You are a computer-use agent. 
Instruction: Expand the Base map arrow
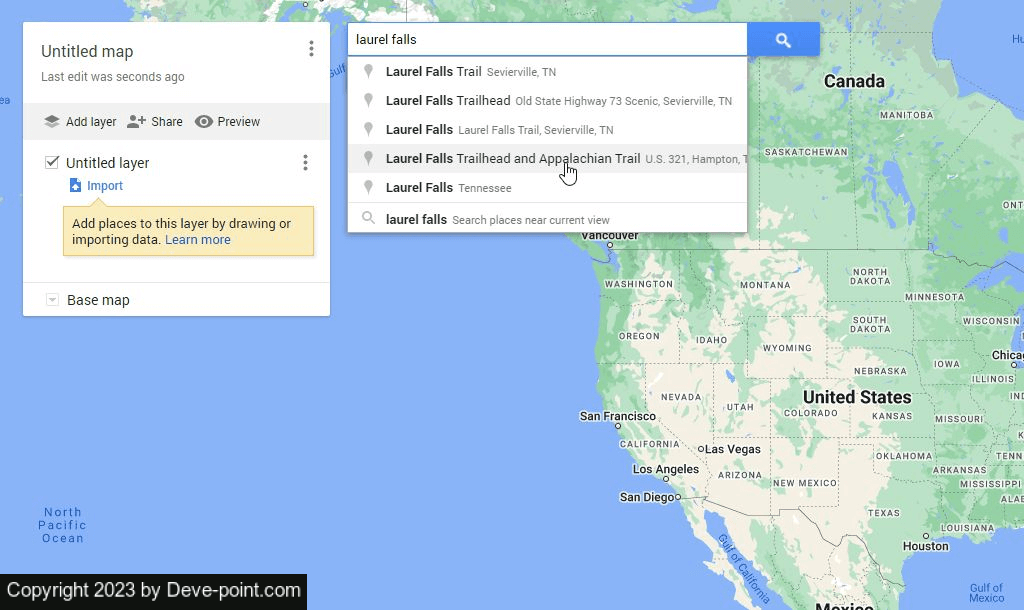coord(52,300)
